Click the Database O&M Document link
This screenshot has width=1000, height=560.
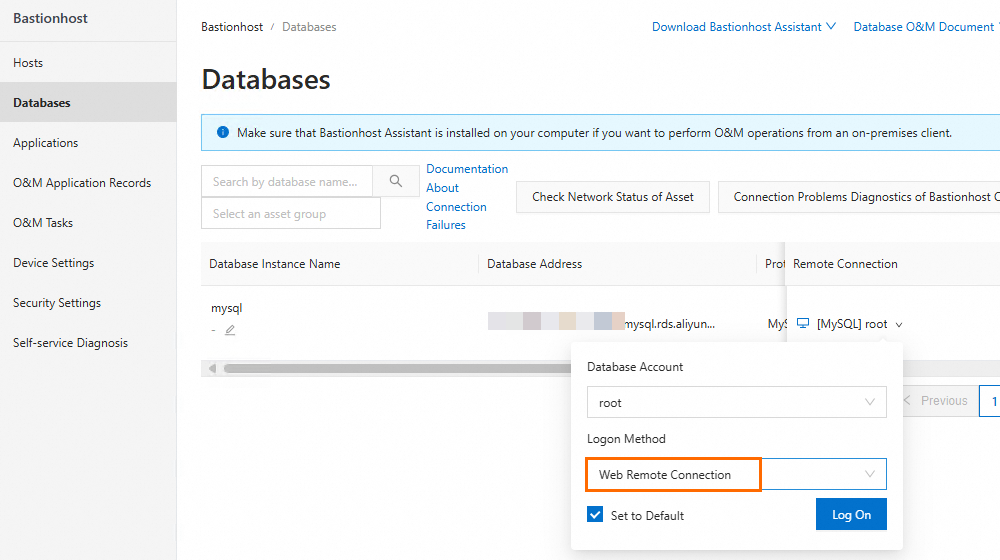coord(923,27)
